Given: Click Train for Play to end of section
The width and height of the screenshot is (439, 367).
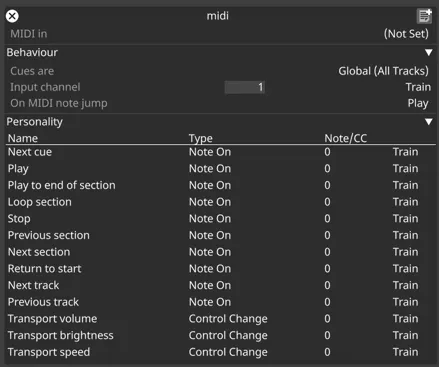Looking at the screenshot, I should click(x=405, y=185).
